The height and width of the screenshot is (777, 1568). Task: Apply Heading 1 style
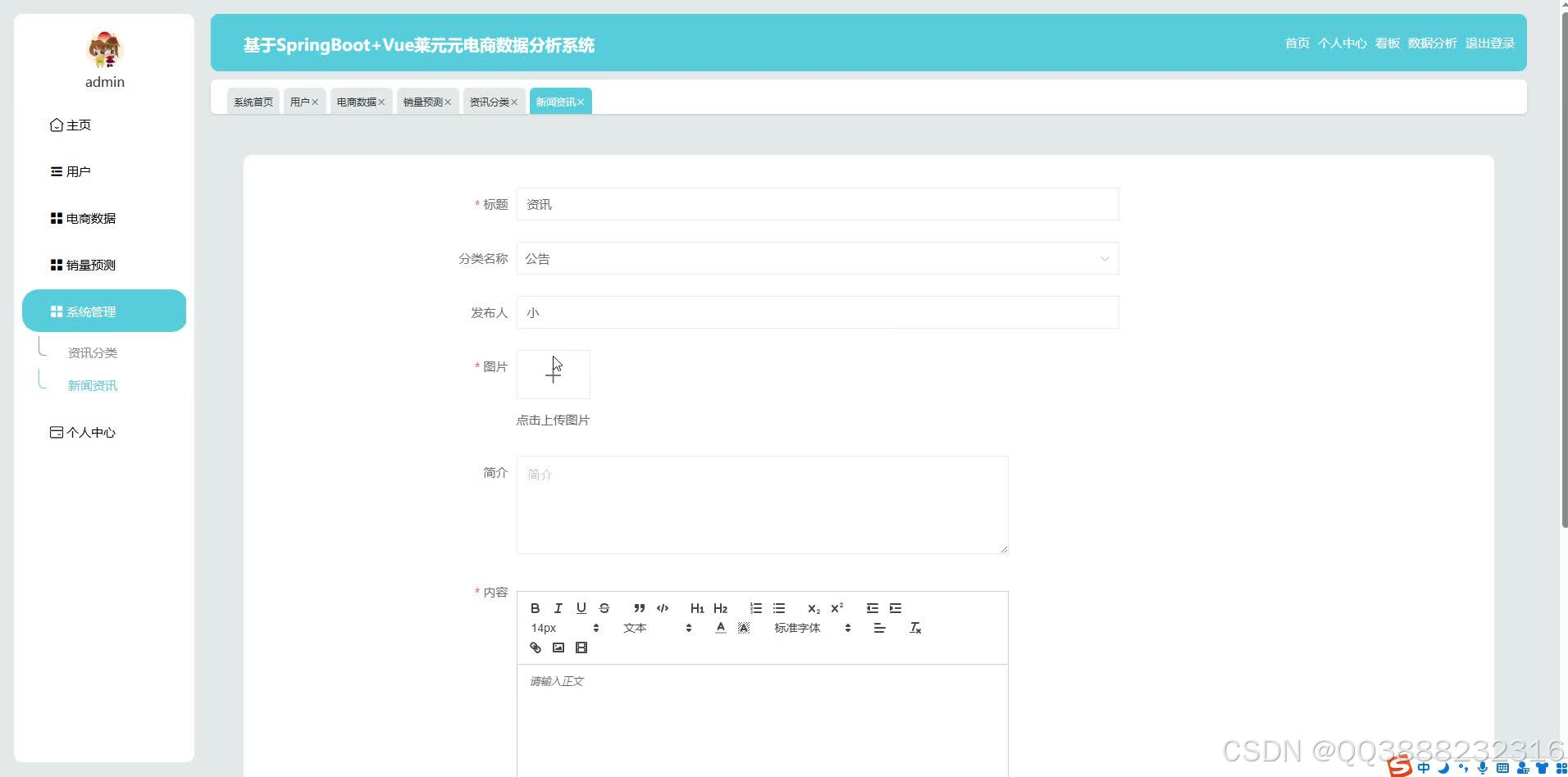click(697, 608)
